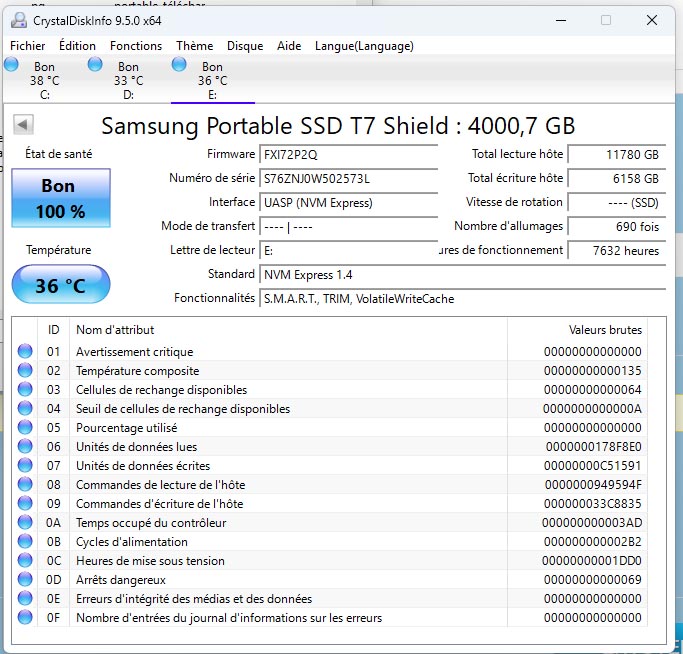Screen dimensions: 683x654
Task: Click status dot for Température composite row
Action: coord(25,370)
